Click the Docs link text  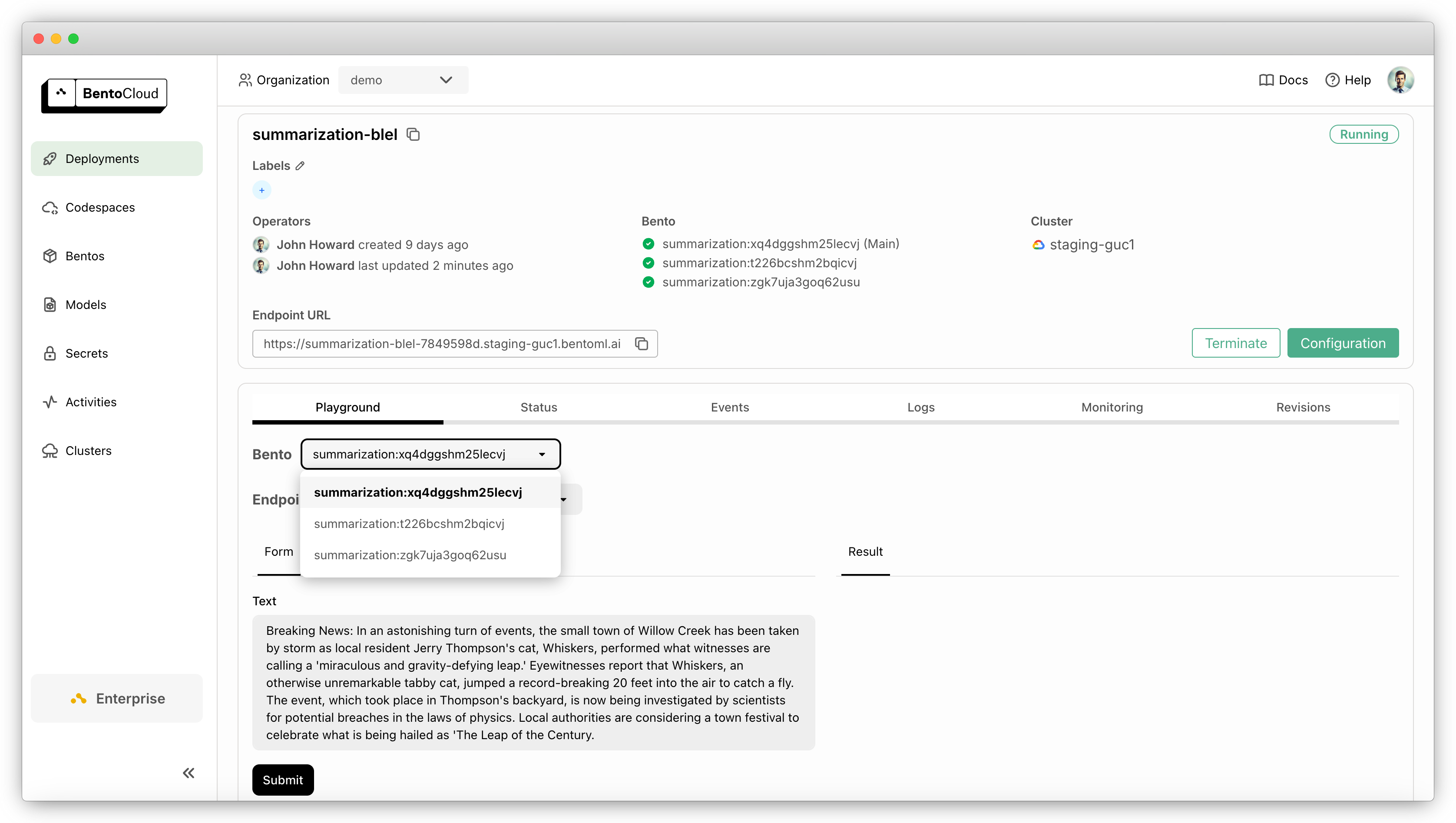tap(1293, 80)
